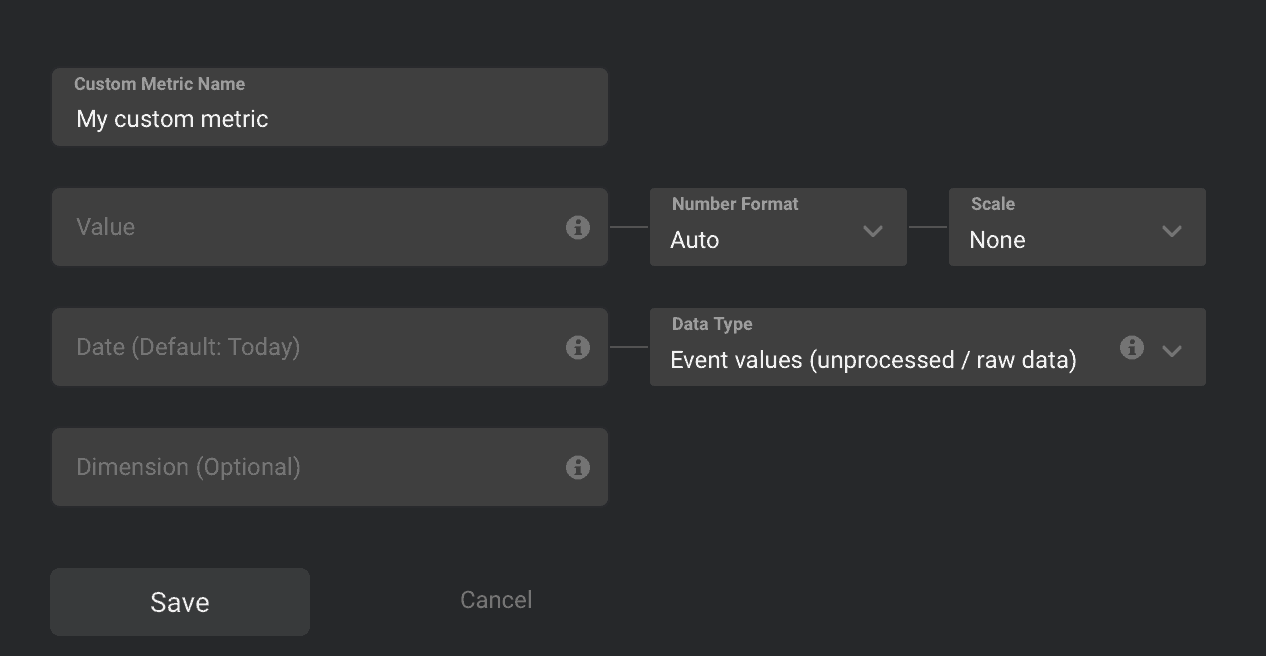Focus the Value input field
The height and width of the screenshot is (656, 1266).
(300, 227)
